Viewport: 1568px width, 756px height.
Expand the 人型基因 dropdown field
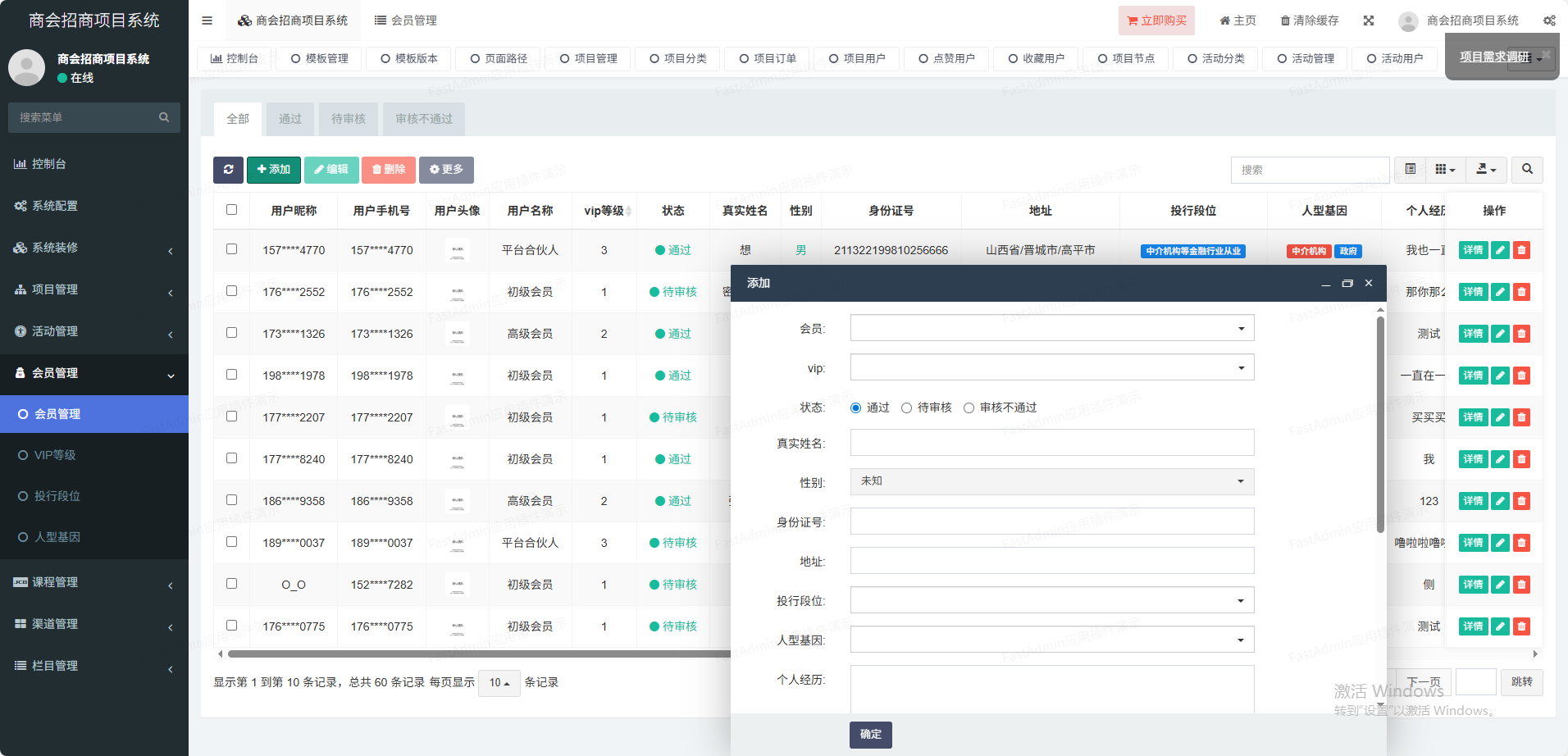point(1051,640)
